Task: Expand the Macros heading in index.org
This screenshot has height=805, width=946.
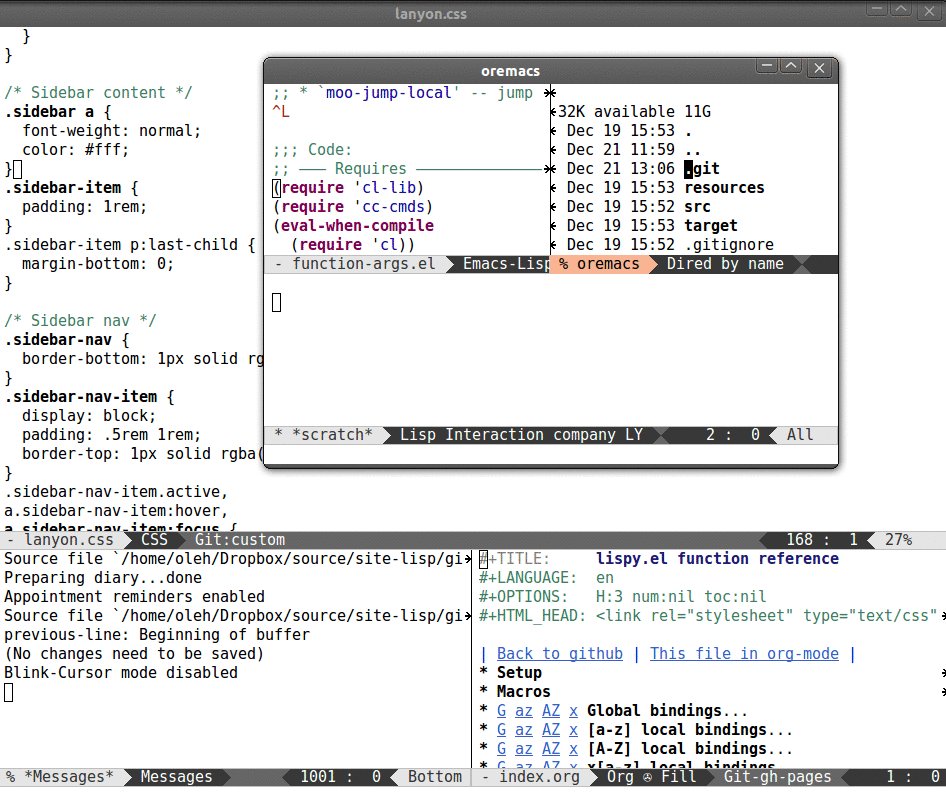Action: tap(523, 691)
